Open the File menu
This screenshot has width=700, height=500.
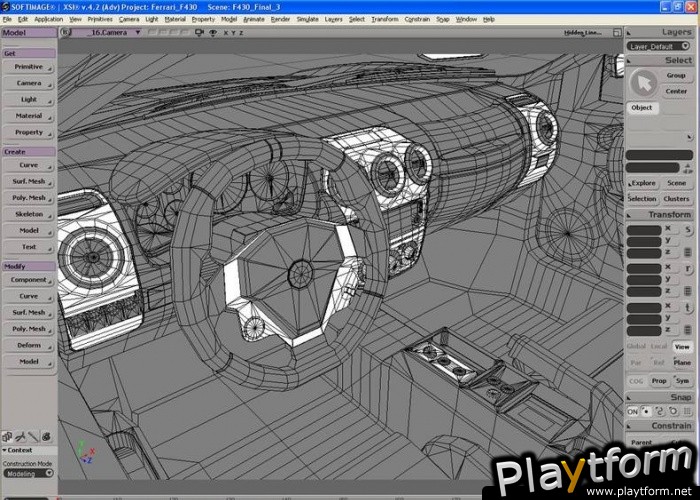7,19
